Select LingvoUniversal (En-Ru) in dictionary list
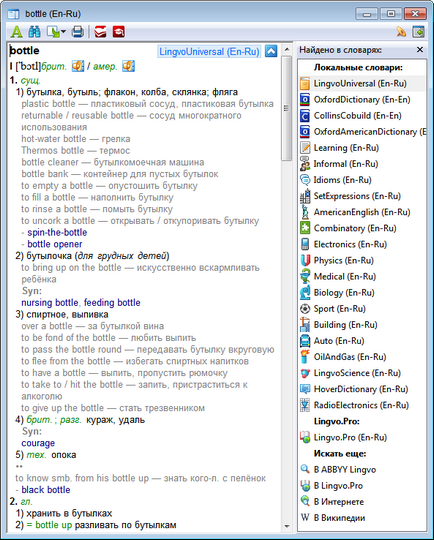 tap(363, 83)
